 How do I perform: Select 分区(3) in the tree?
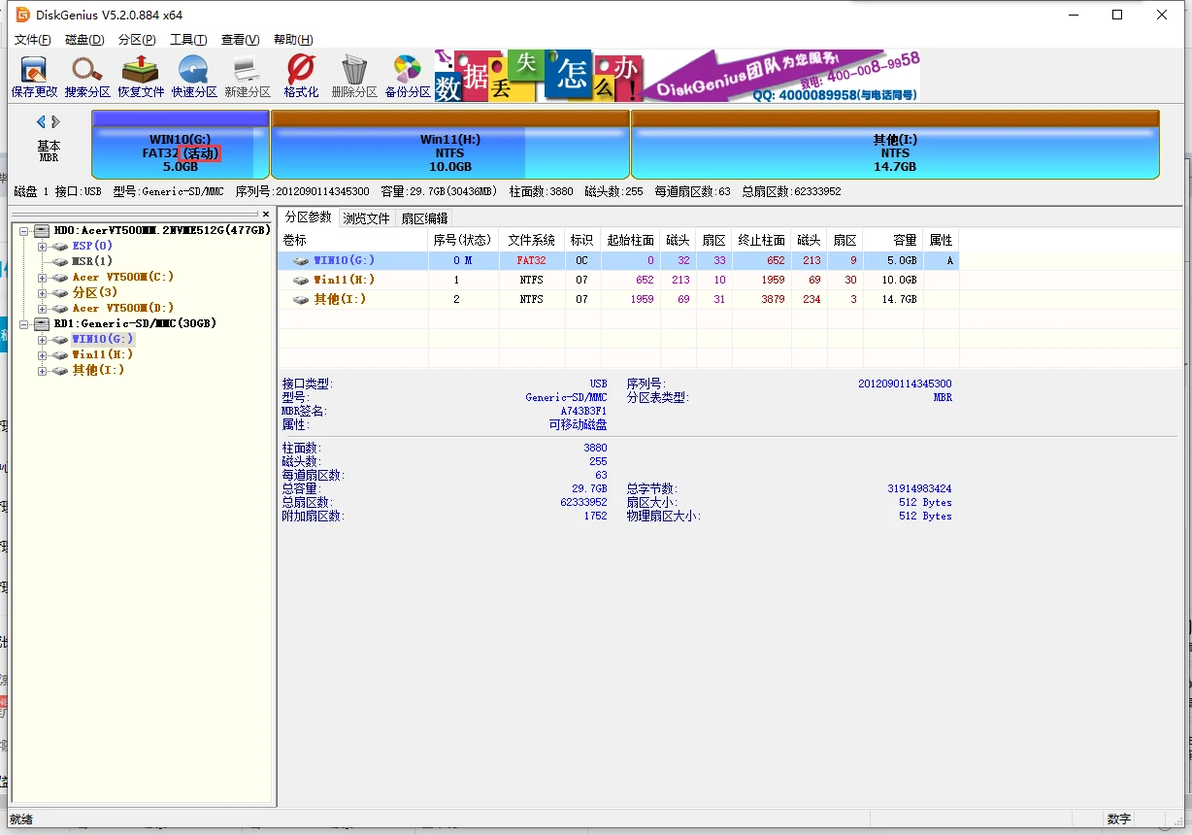[x=94, y=292]
